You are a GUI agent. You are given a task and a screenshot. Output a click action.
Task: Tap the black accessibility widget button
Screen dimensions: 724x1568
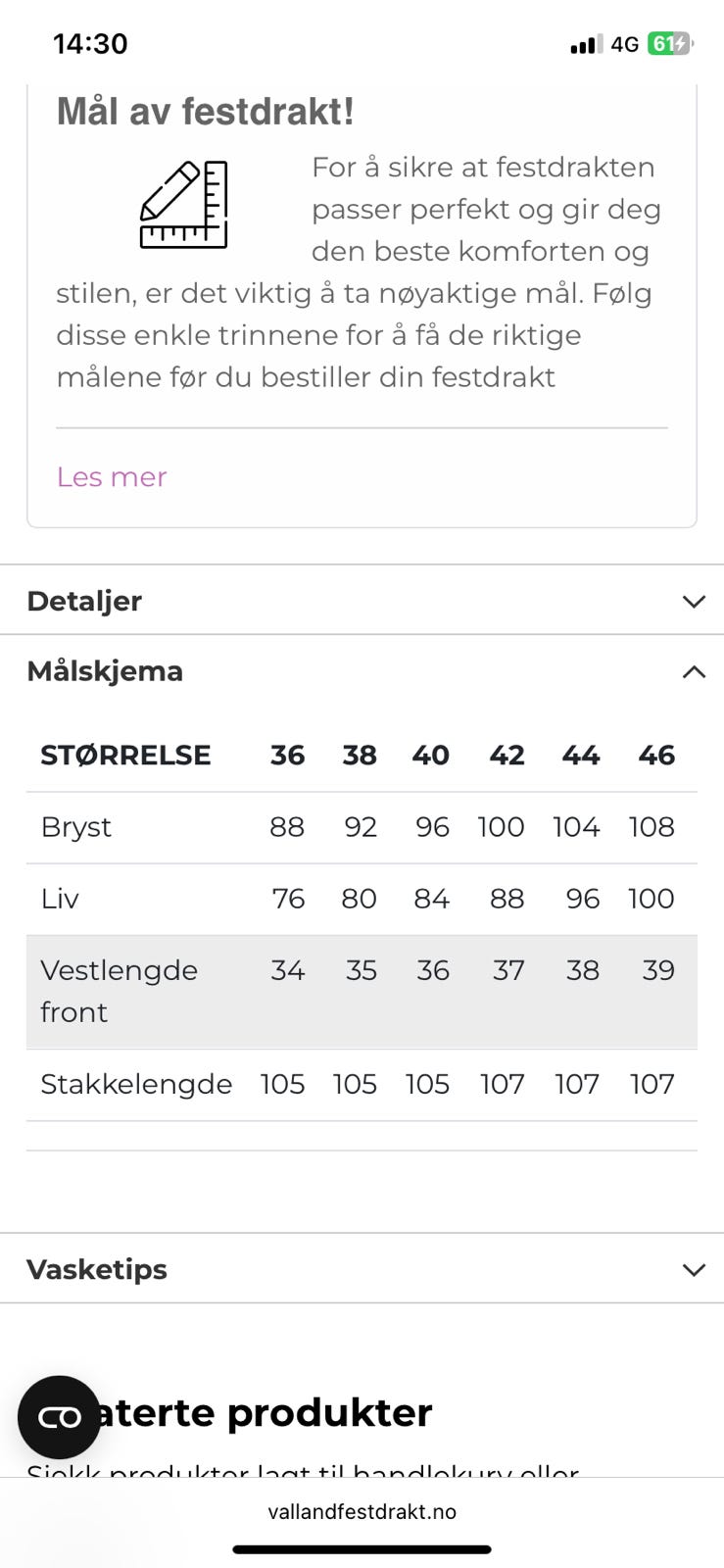pyautogui.click(x=59, y=1417)
